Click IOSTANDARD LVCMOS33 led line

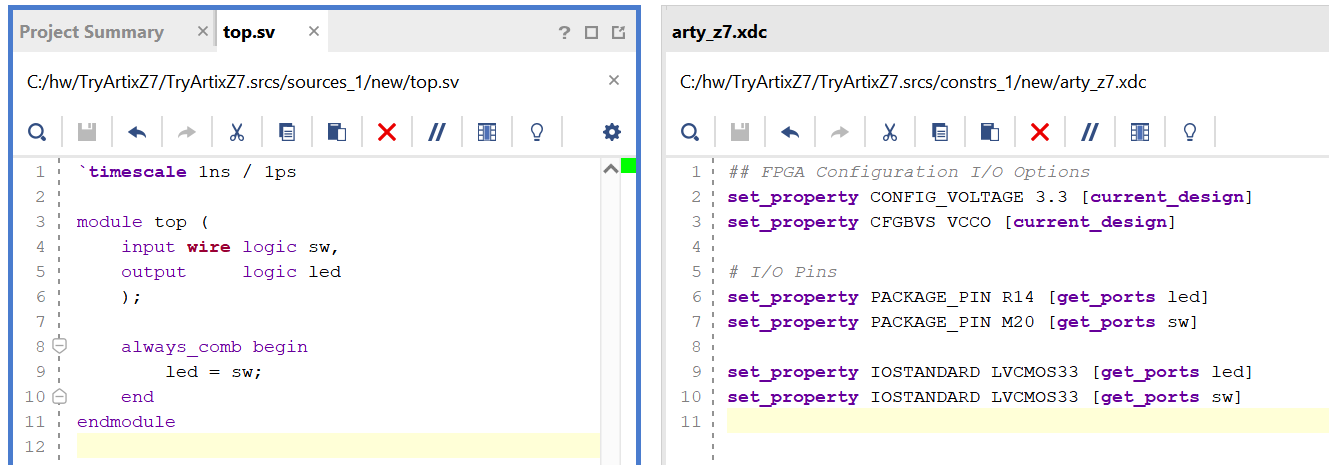coord(990,372)
